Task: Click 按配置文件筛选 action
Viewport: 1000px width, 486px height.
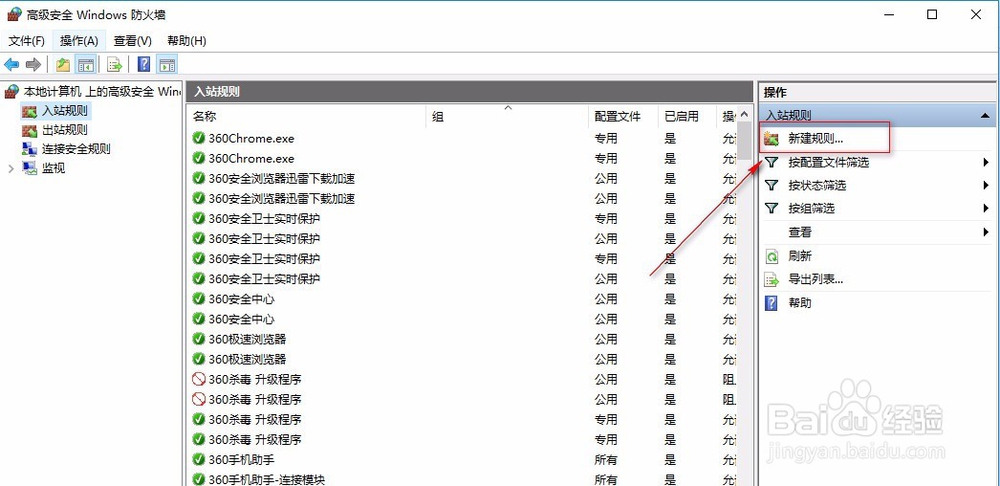Action: pos(828,163)
